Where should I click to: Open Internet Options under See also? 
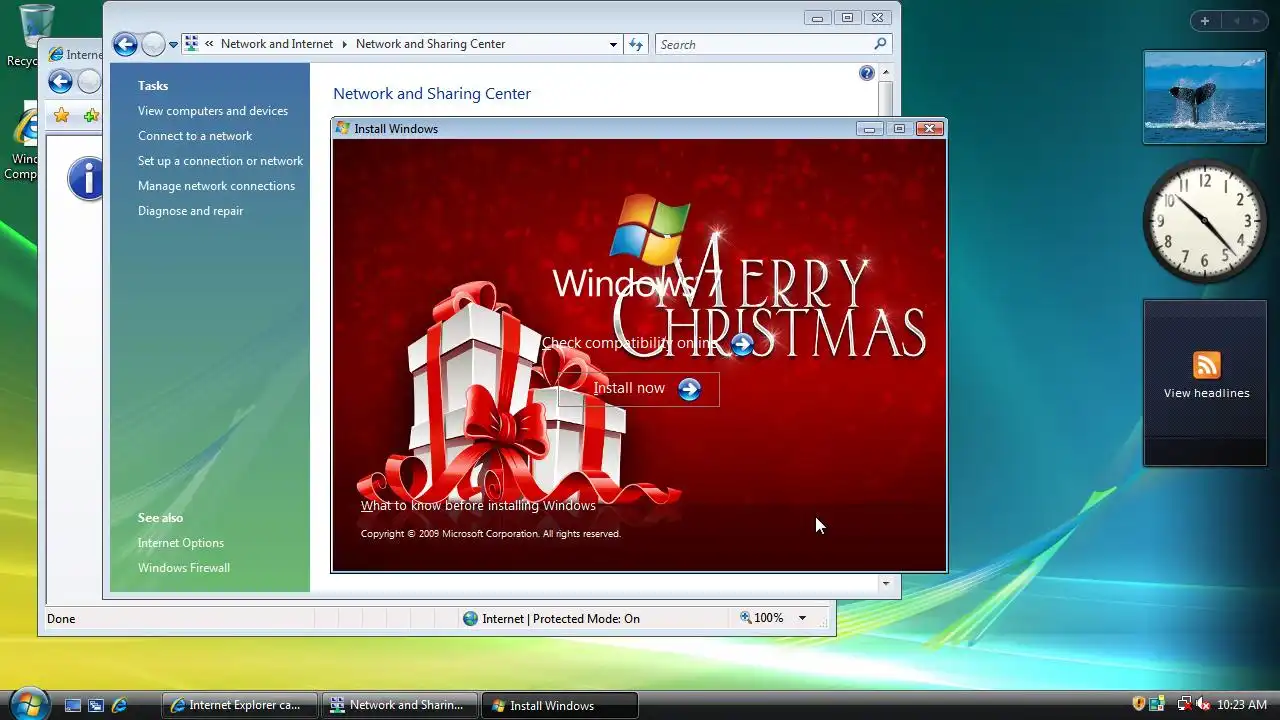[x=181, y=543]
